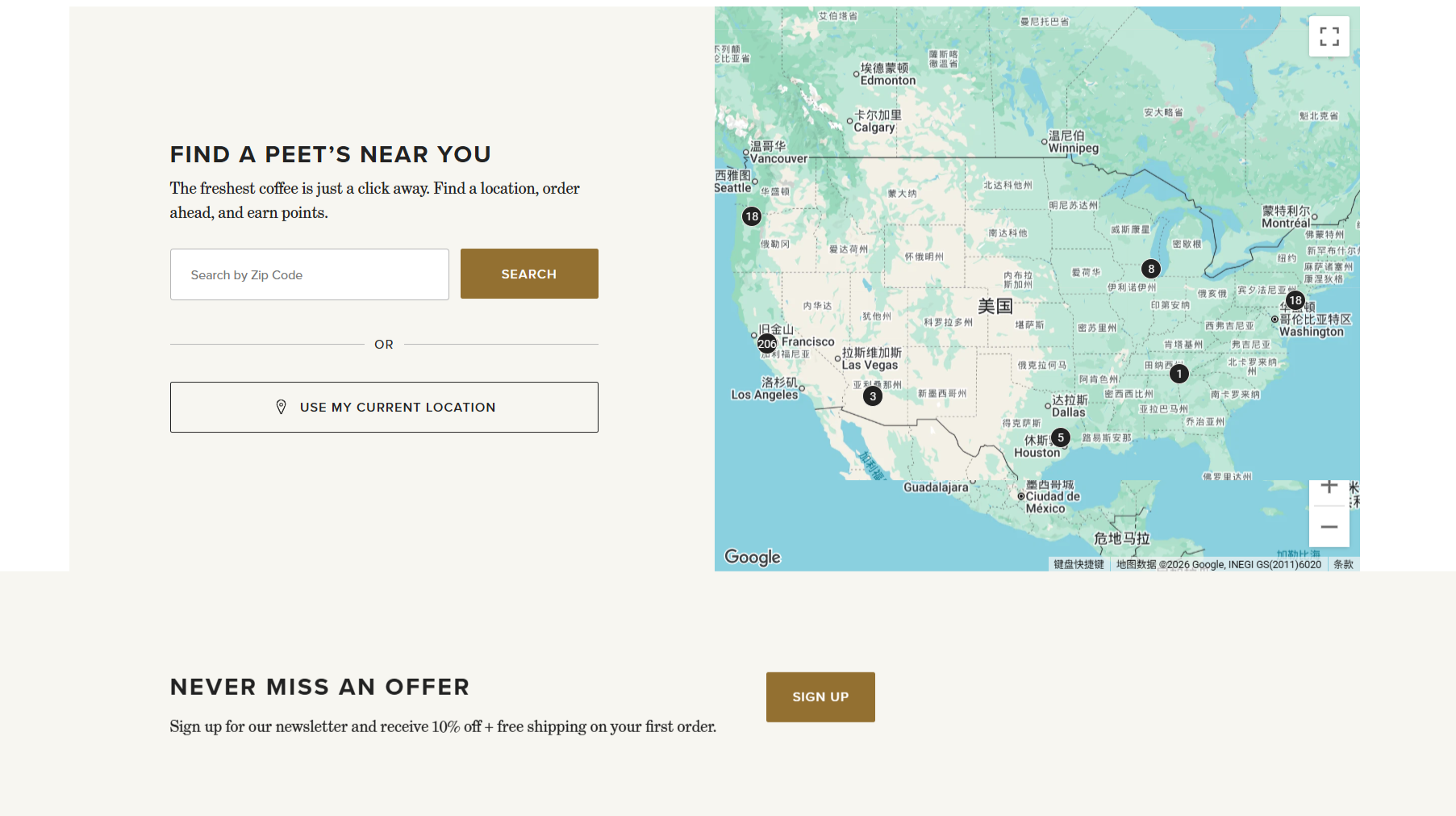Screen dimensions: 1456x816
Task: Click the SEARCH button
Action: pyautogui.click(x=529, y=274)
